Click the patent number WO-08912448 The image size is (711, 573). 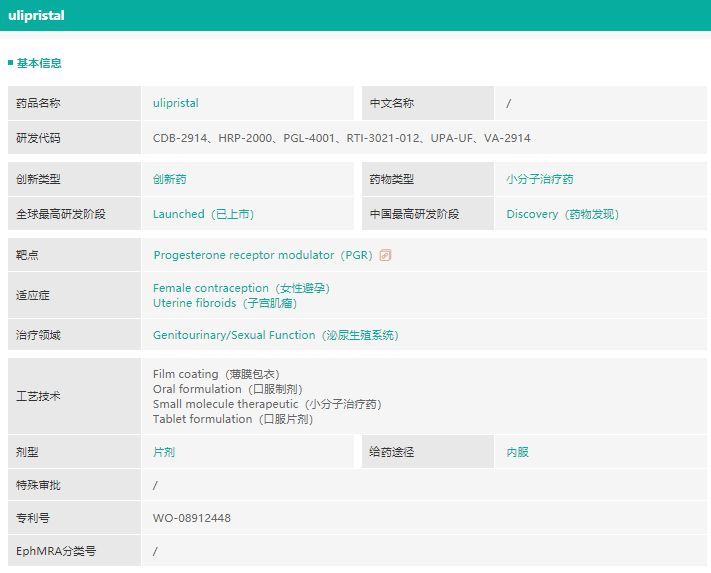pyautogui.click(x=192, y=518)
